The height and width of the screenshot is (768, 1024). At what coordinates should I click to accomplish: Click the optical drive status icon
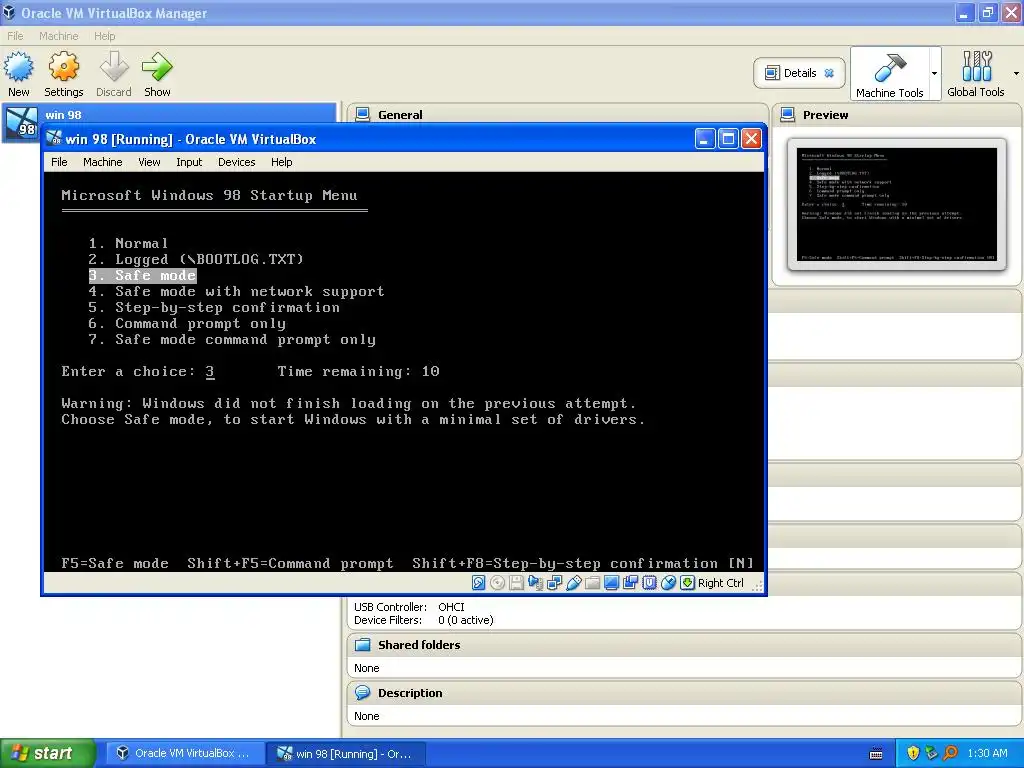coord(497,583)
